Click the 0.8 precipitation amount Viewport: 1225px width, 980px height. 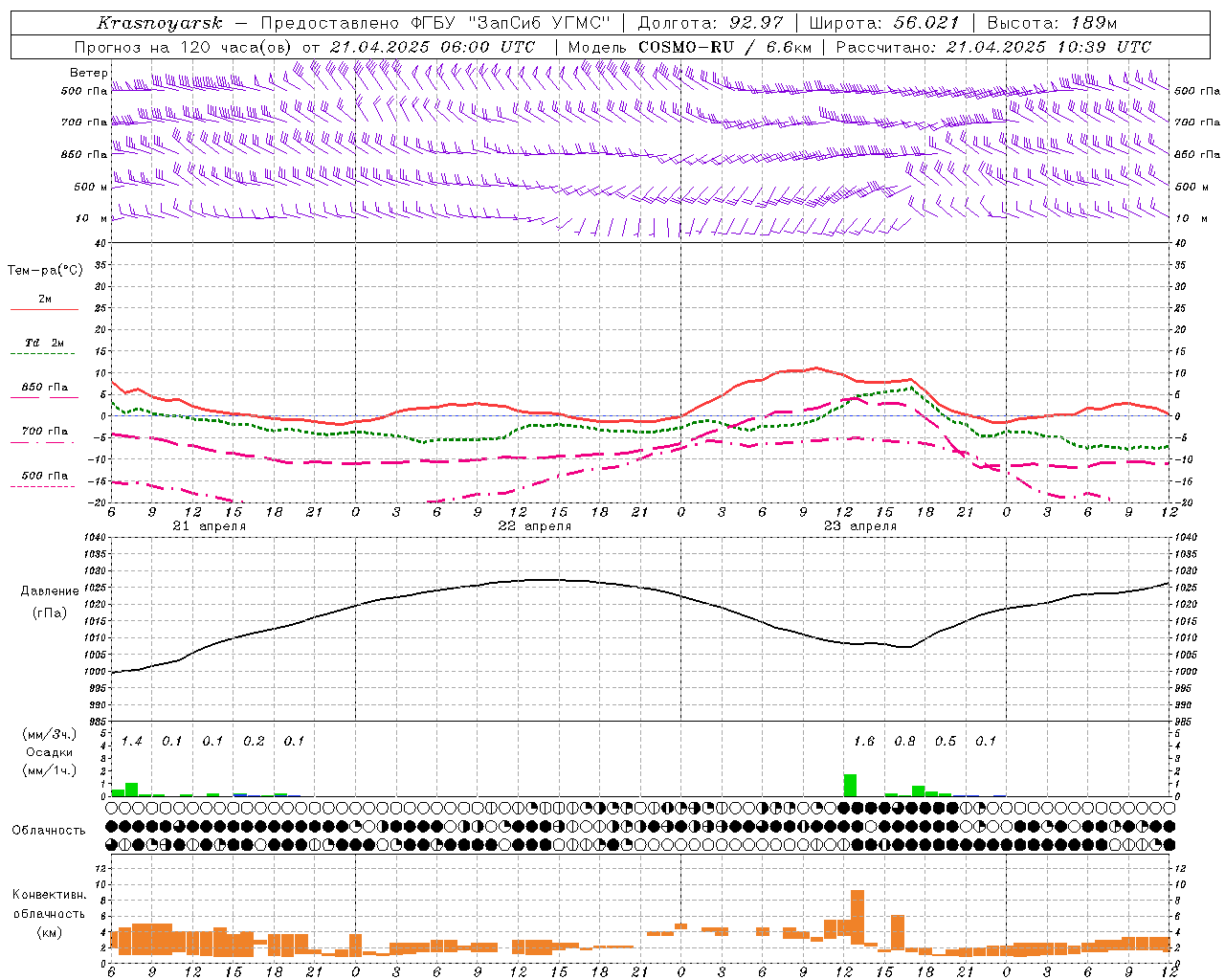coord(904,742)
